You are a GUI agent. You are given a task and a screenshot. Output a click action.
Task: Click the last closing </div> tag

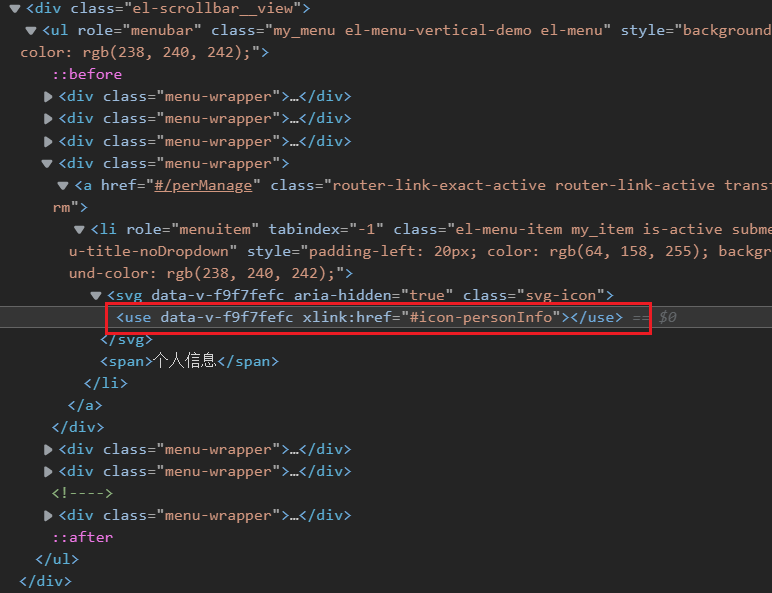(45, 581)
